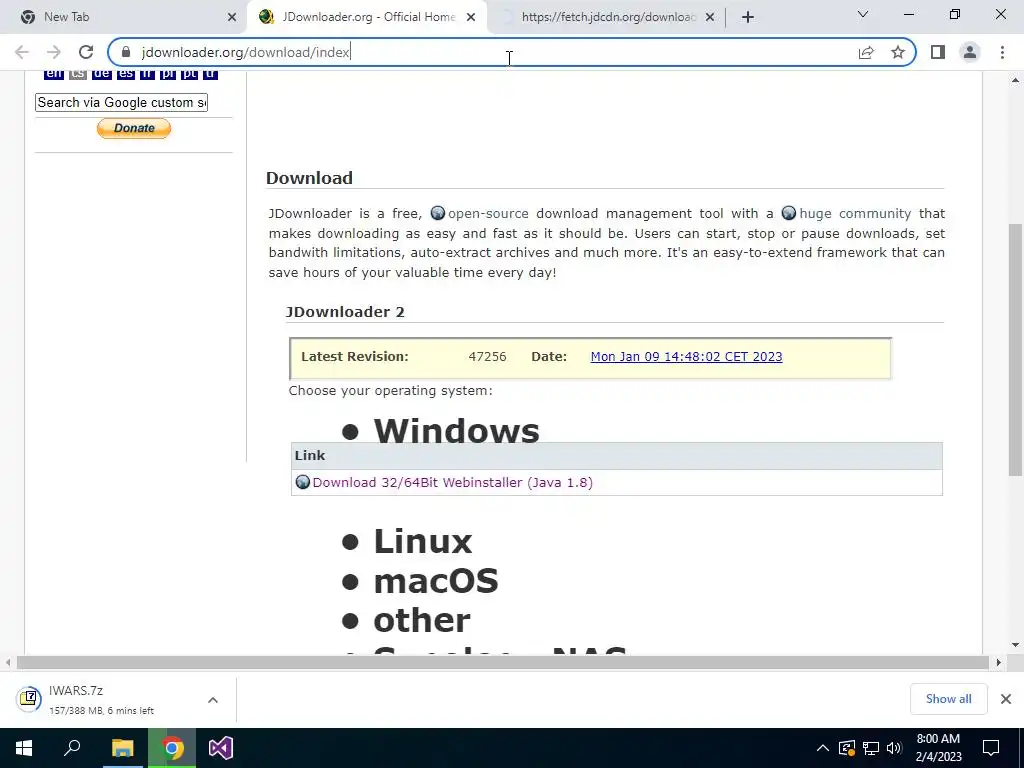The height and width of the screenshot is (768, 1024).
Task: Click the Google custom search box
Action: point(121,103)
